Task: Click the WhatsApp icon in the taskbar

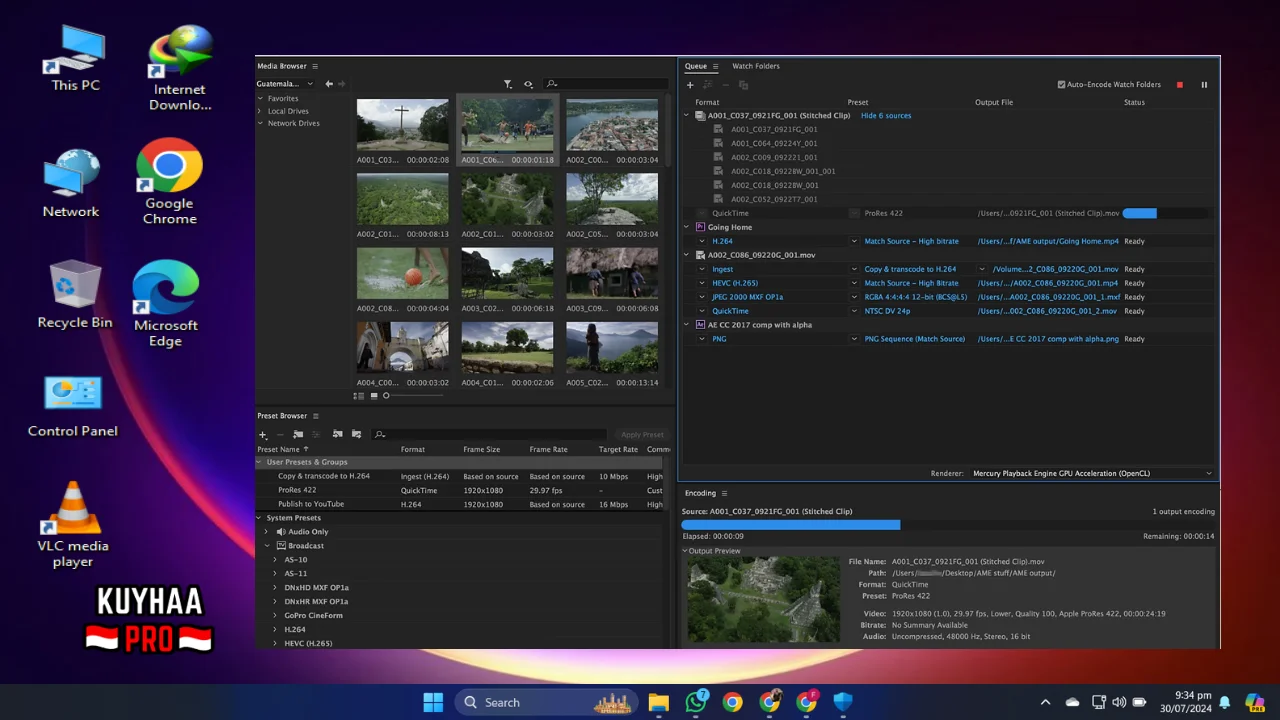Action: pyautogui.click(x=696, y=702)
